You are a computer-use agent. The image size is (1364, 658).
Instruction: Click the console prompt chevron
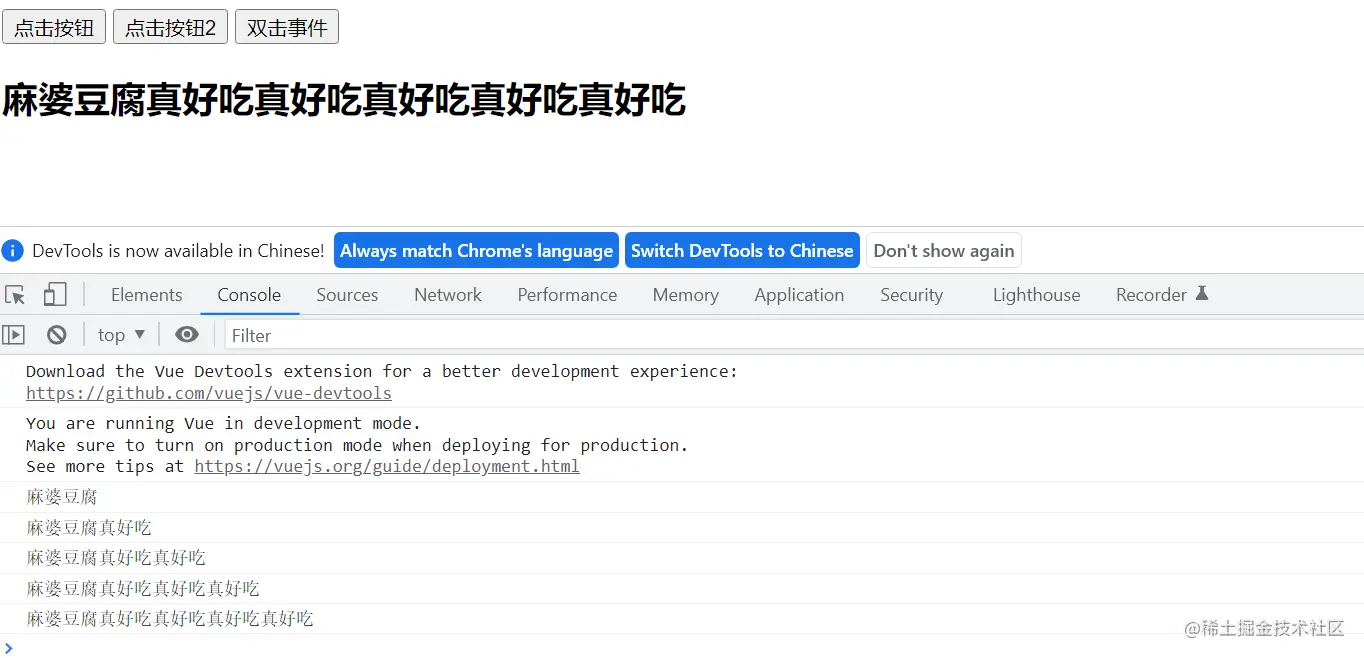click(x=9, y=648)
